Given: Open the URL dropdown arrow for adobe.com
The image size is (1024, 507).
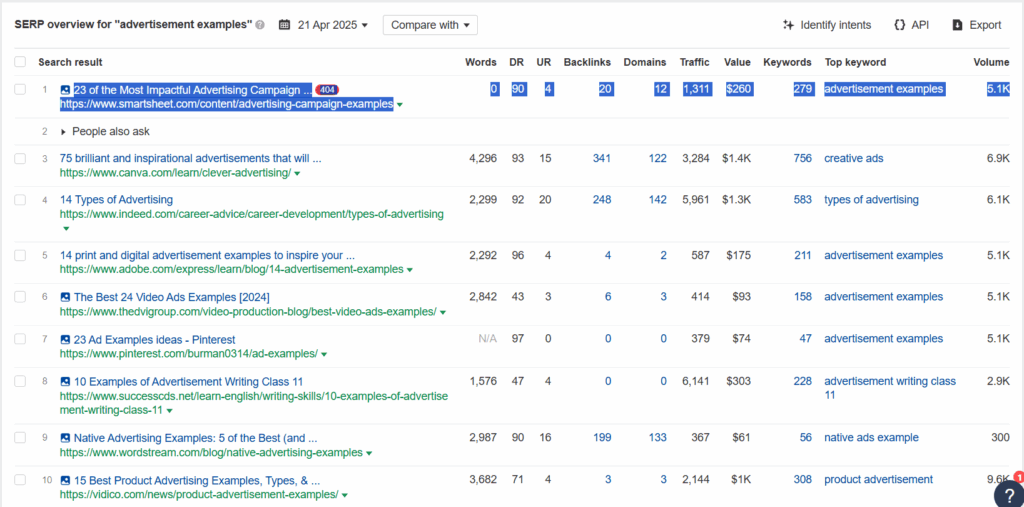Looking at the screenshot, I should point(409,270).
